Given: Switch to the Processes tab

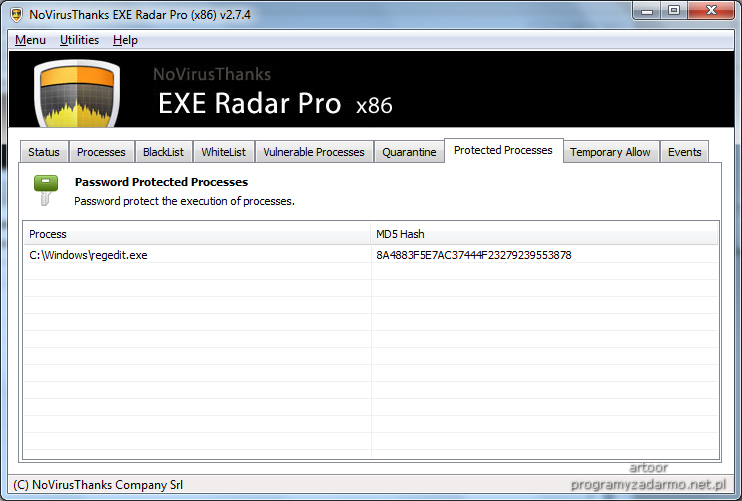Looking at the screenshot, I should click(x=101, y=152).
